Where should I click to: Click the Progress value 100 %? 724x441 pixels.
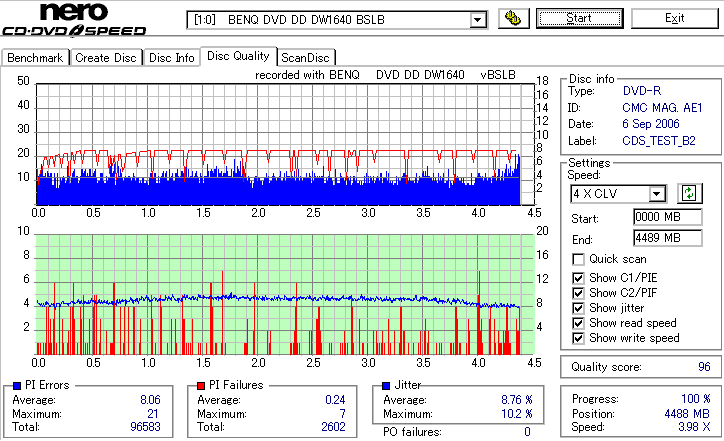point(696,399)
